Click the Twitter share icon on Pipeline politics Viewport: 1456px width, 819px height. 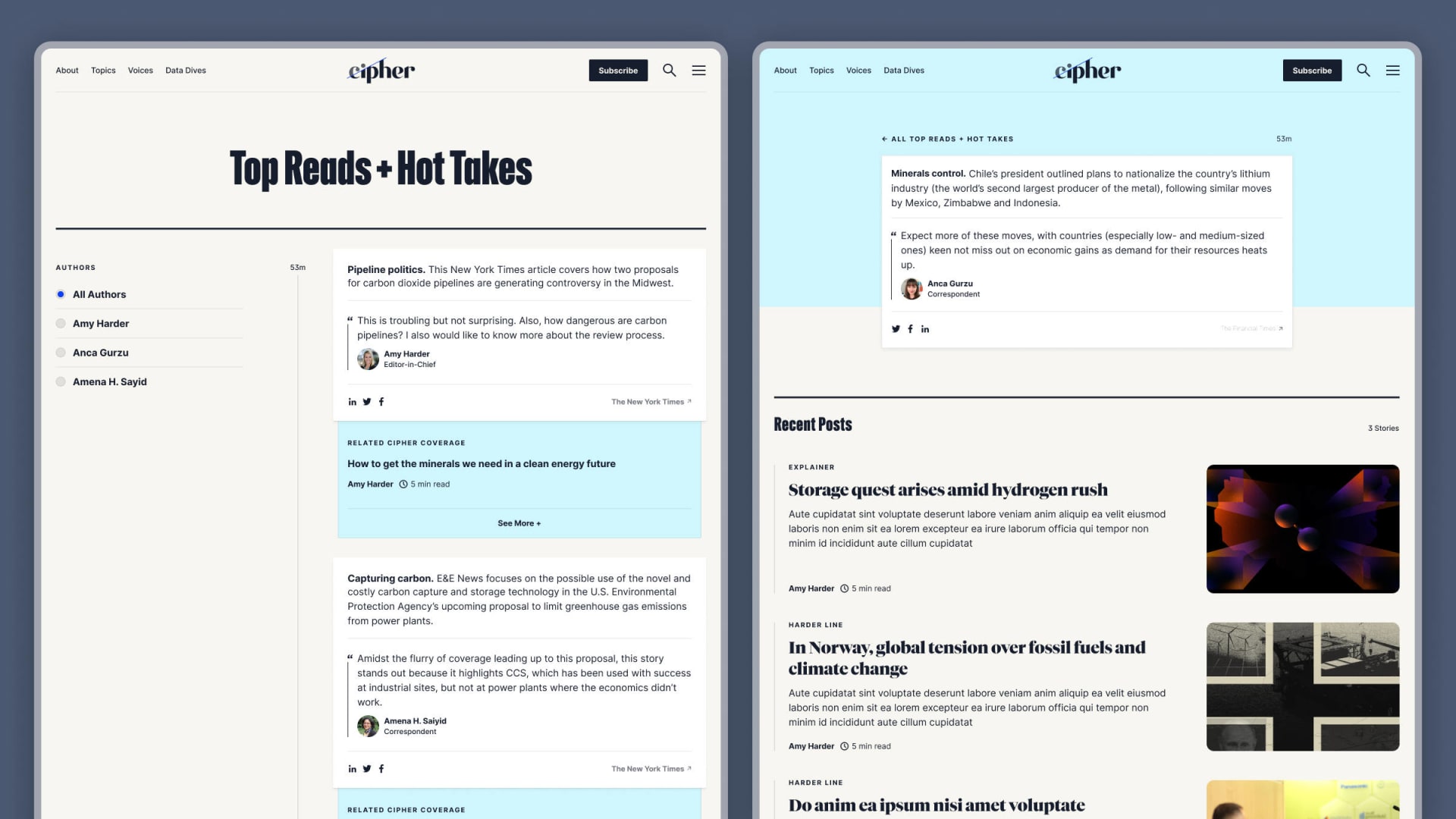point(367,401)
